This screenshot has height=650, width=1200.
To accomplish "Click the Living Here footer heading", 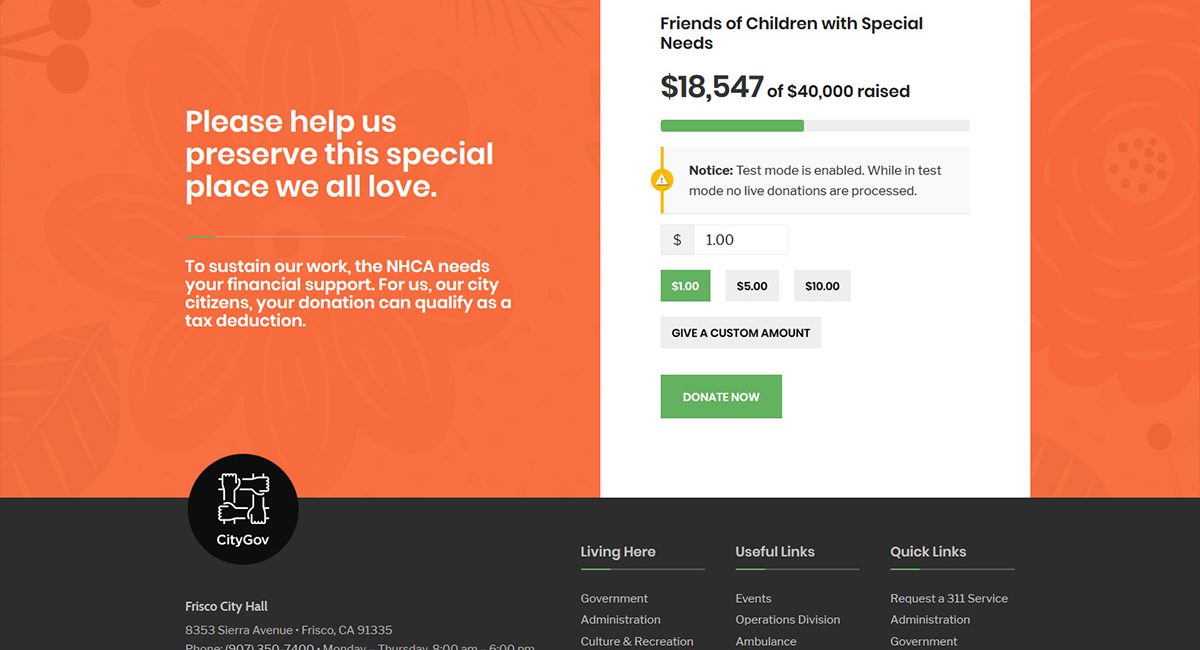I will tap(618, 552).
